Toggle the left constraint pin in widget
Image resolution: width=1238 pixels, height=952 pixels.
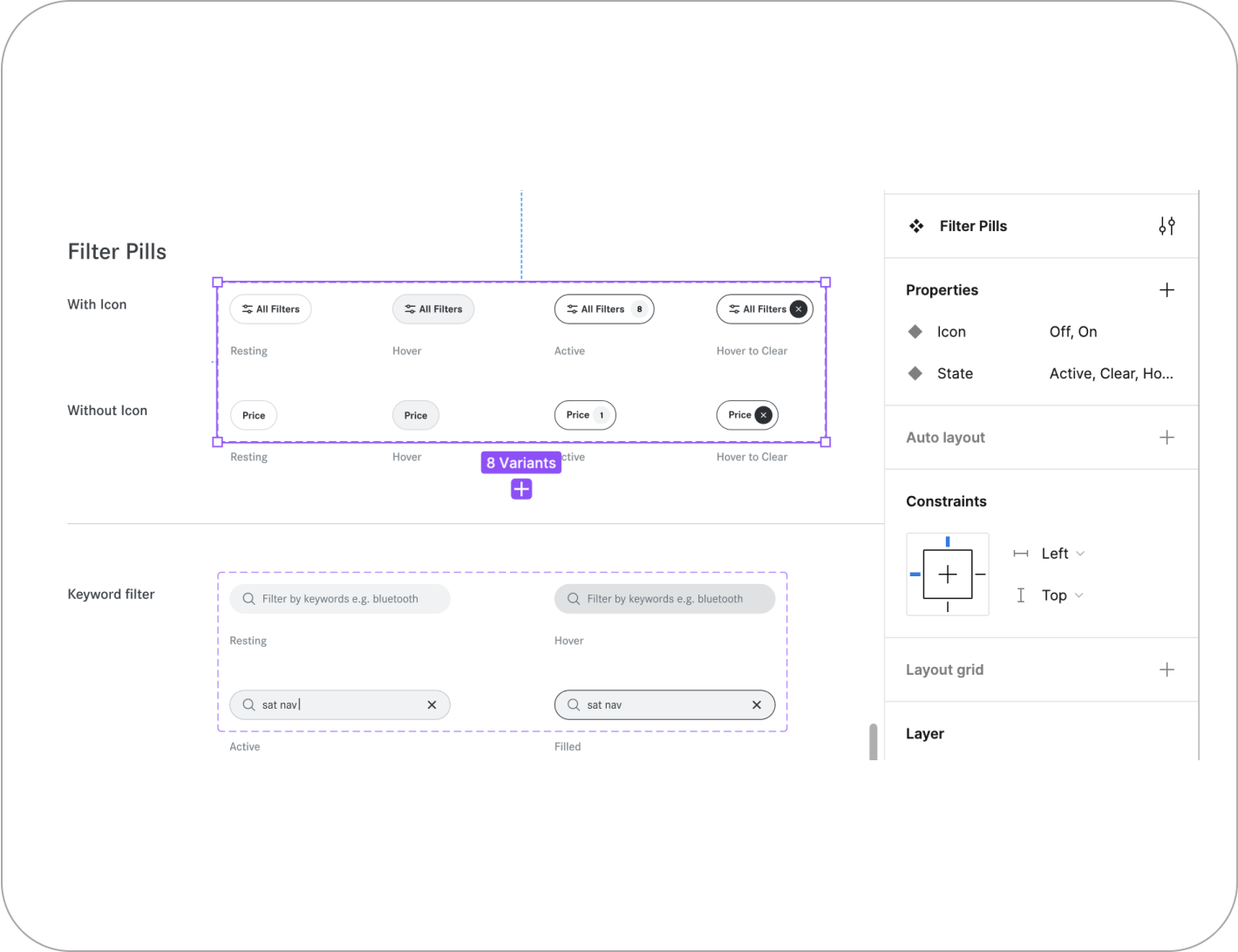[x=915, y=575]
